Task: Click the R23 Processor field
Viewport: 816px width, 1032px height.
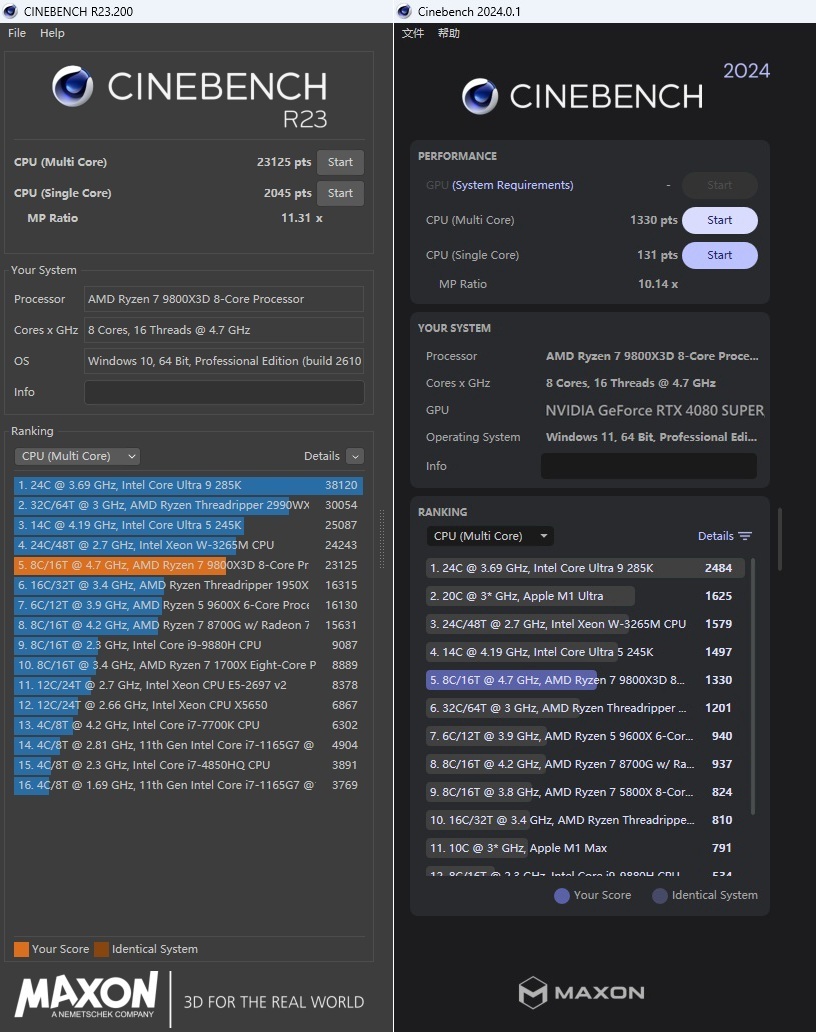Action: coord(224,299)
